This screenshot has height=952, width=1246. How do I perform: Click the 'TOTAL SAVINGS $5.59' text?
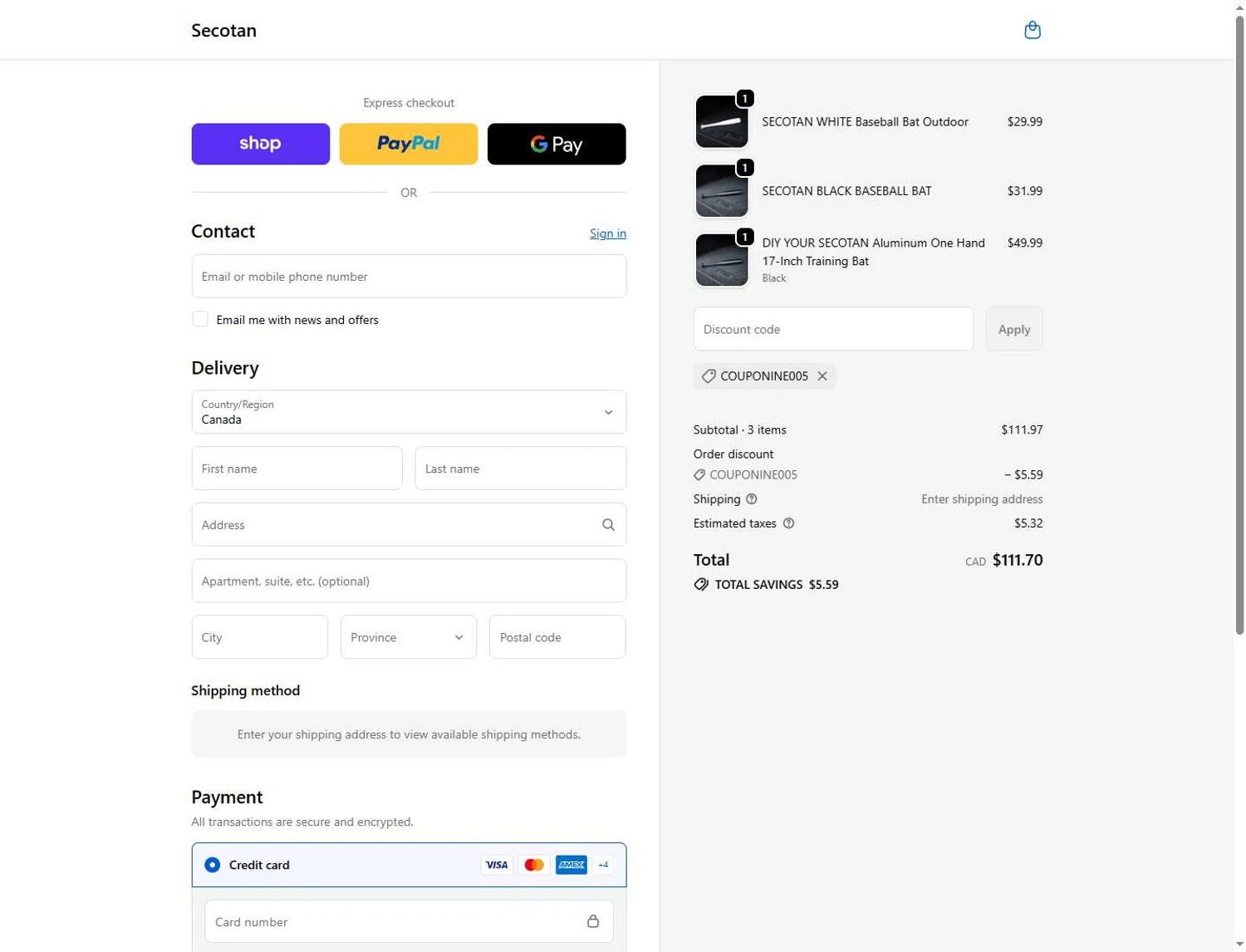(x=777, y=585)
